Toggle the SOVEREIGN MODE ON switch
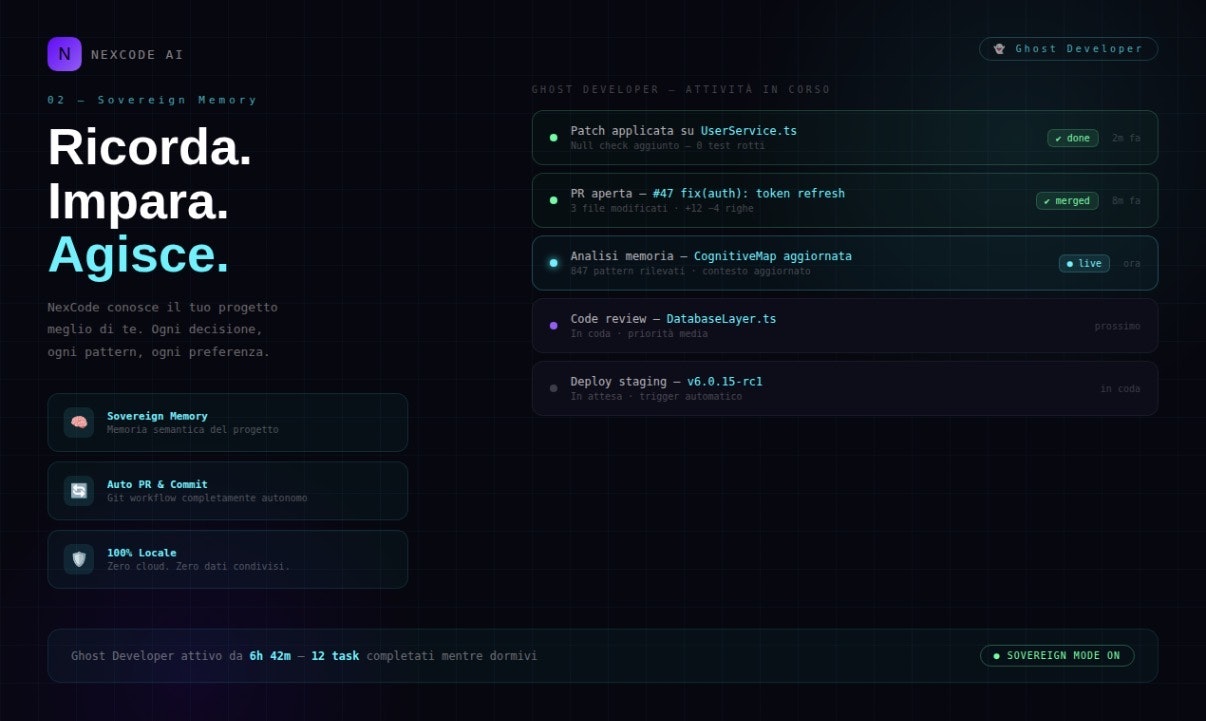 [x=1057, y=655]
